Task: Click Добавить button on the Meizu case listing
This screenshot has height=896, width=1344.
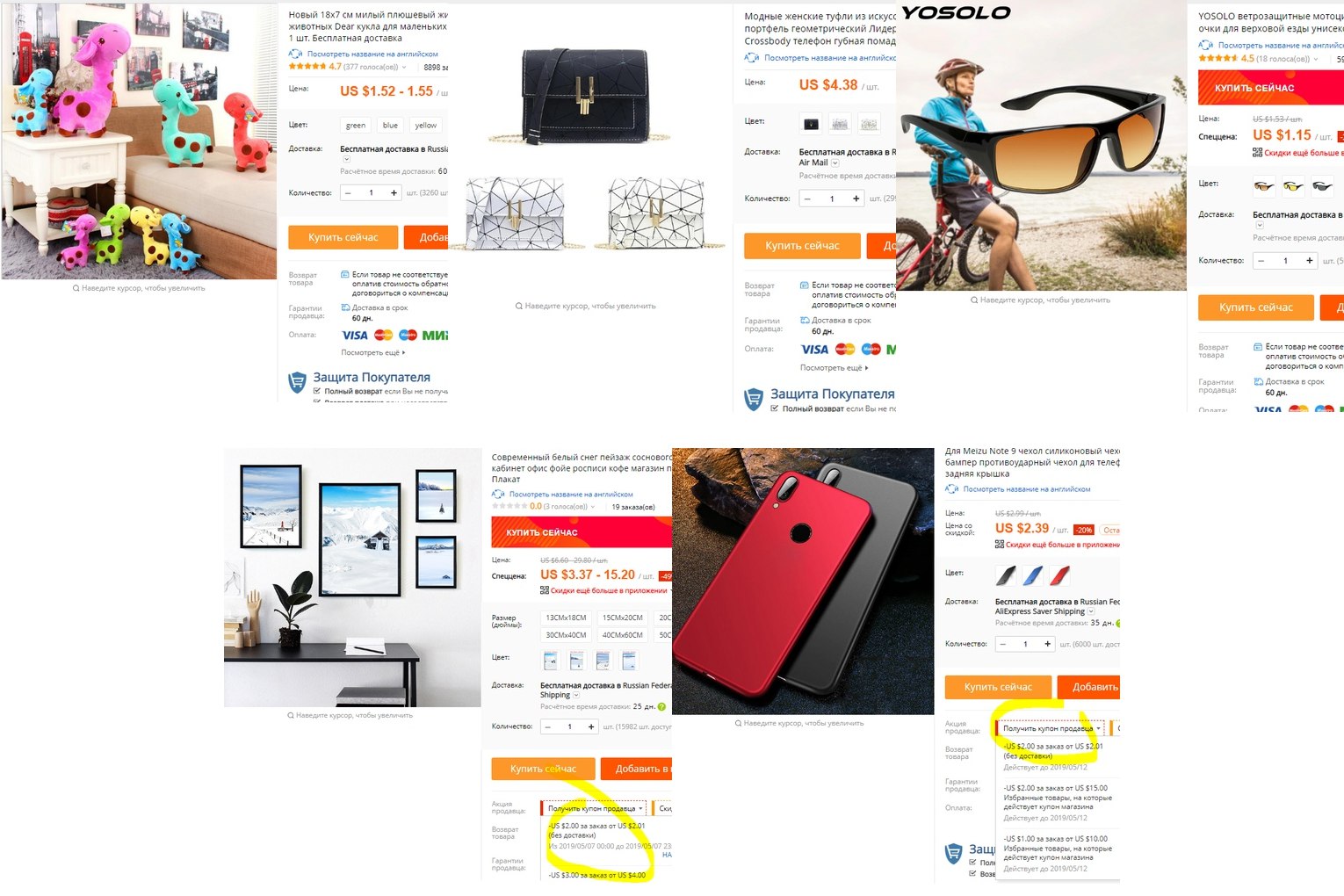Action: click(x=1090, y=687)
